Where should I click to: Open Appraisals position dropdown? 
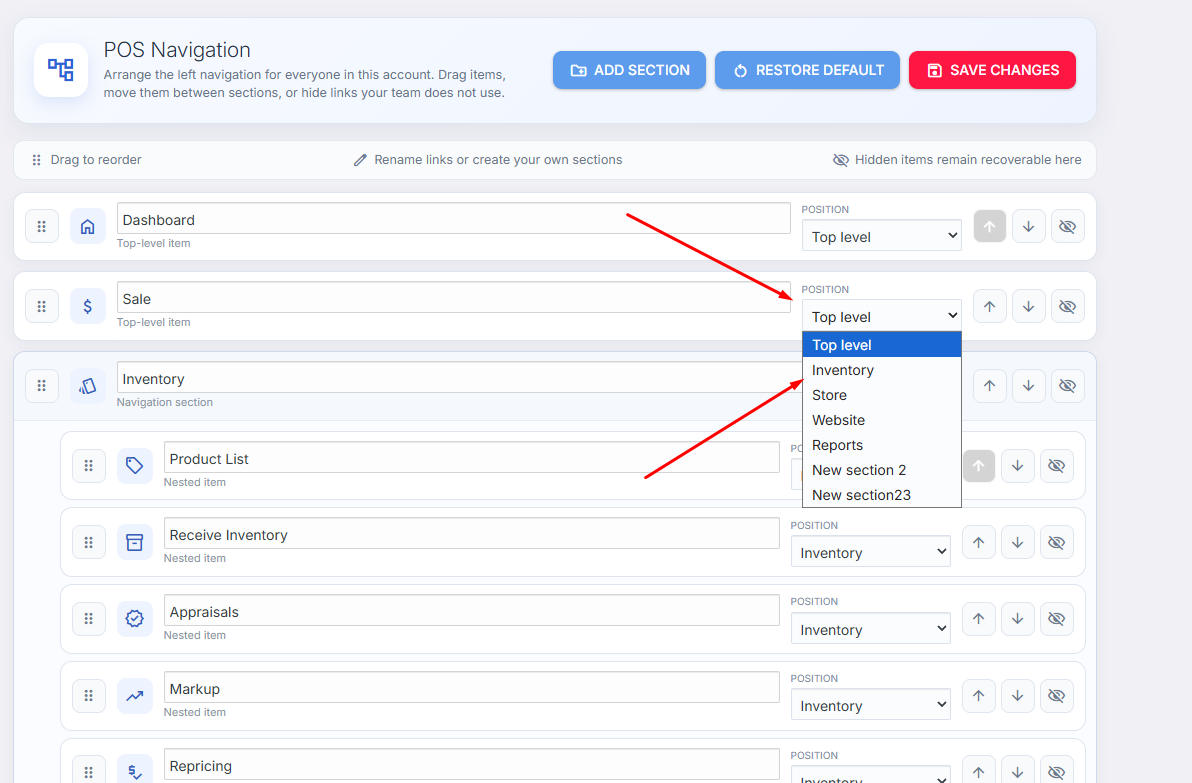point(871,629)
